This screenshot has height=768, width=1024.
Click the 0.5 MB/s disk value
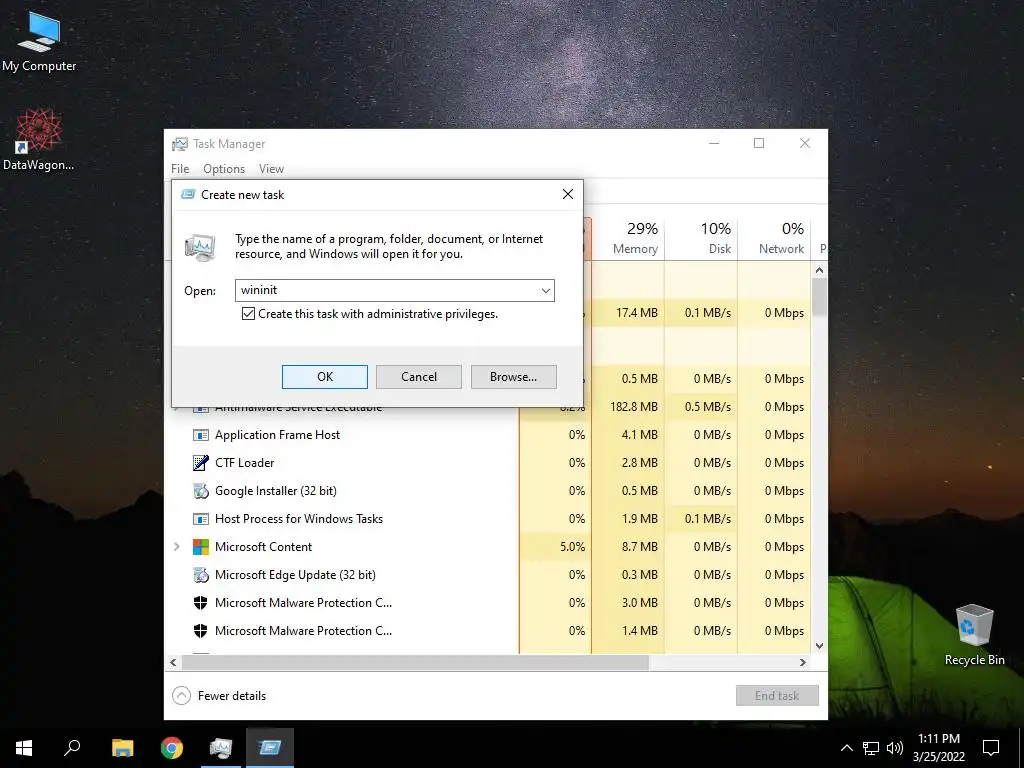(x=708, y=407)
